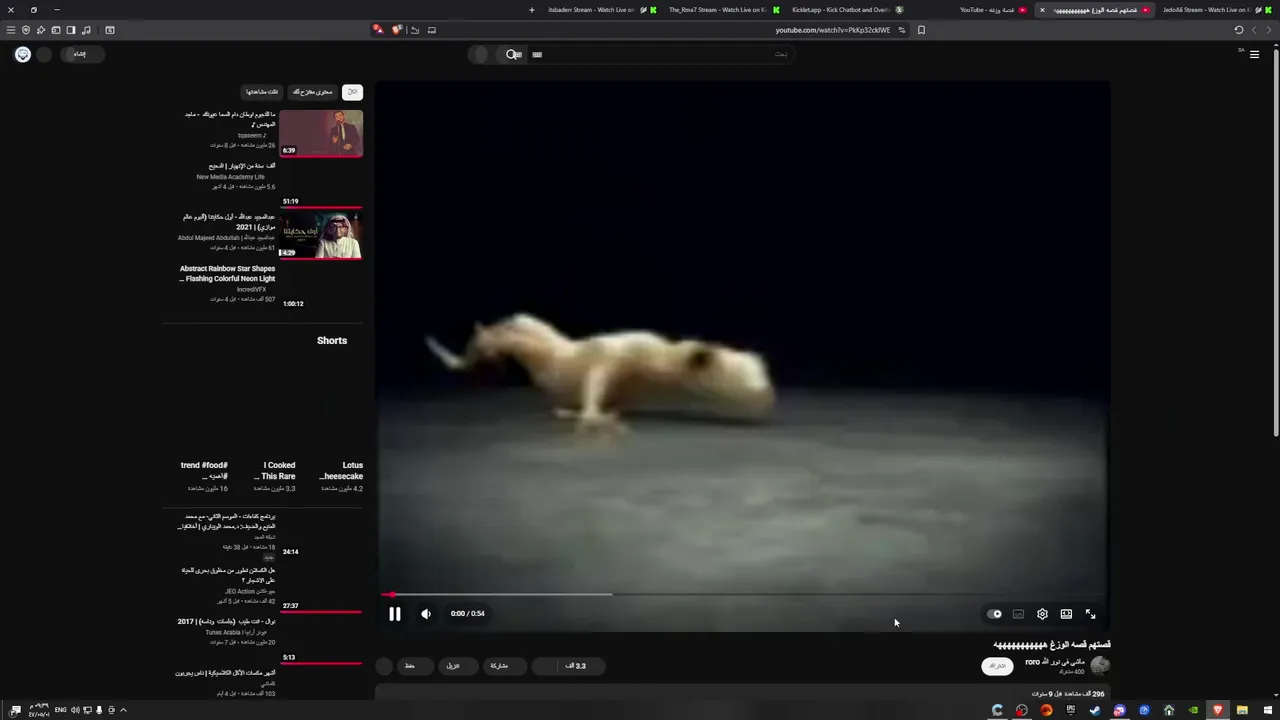The width and height of the screenshot is (1280, 720).
Task: Open the browser main hamburger menu
Action: click(x=11, y=30)
